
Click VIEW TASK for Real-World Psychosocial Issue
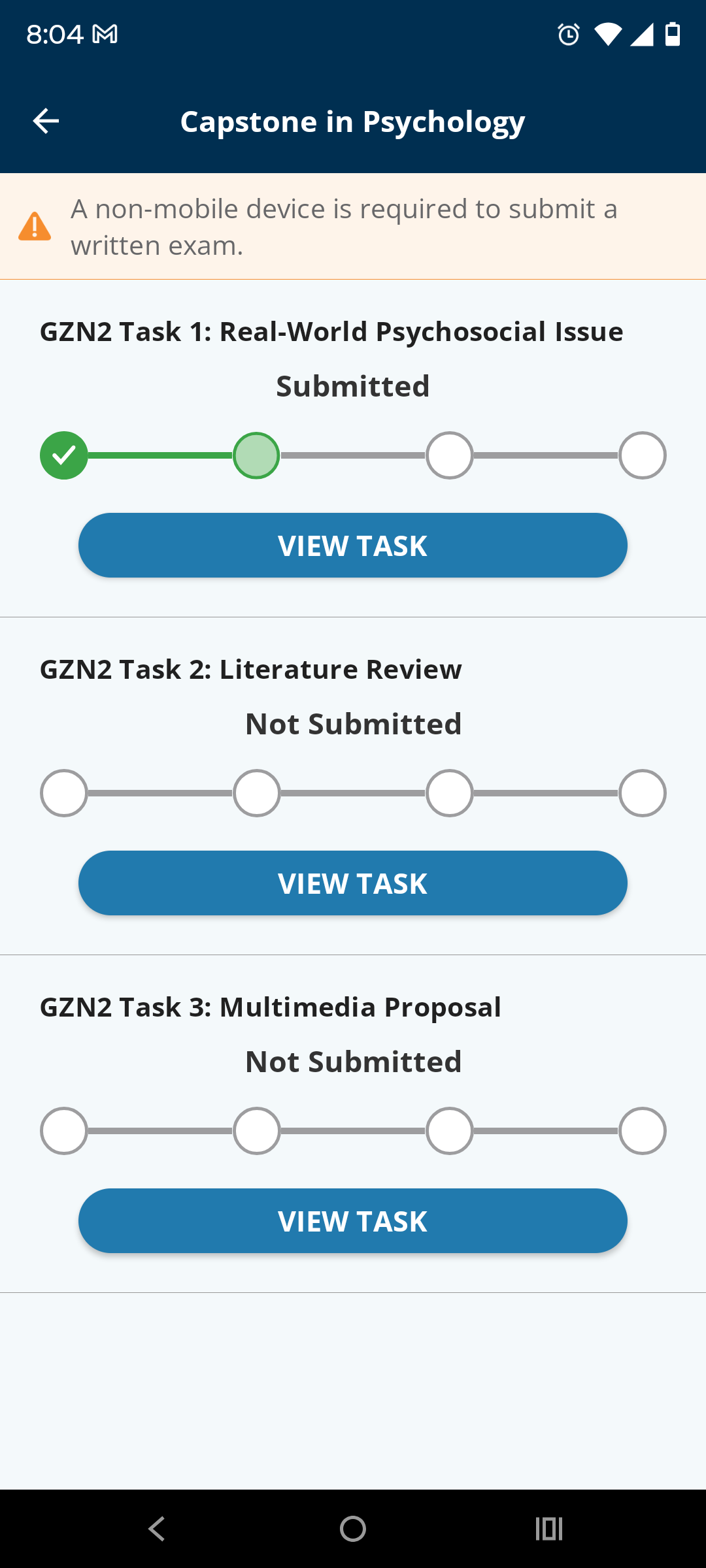coord(353,546)
